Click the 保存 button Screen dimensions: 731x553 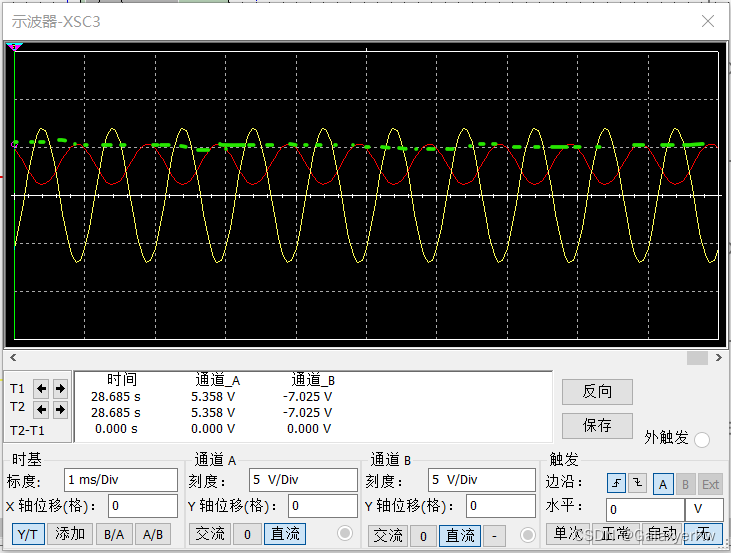pos(597,425)
